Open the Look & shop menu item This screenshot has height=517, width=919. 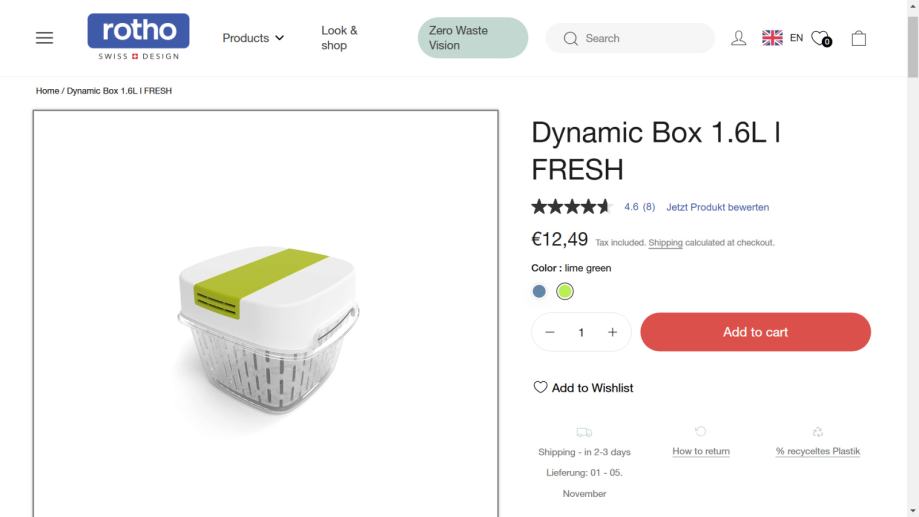339,38
